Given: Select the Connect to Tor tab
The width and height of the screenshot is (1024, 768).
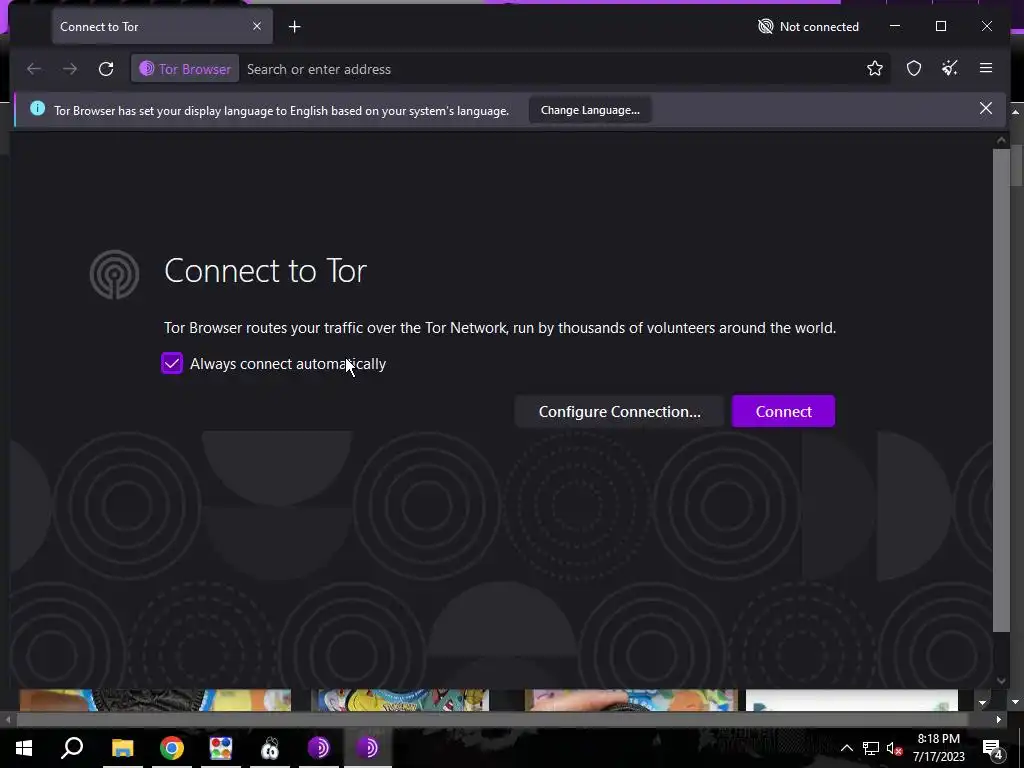Looking at the screenshot, I should pyautogui.click(x=163, y=27).
